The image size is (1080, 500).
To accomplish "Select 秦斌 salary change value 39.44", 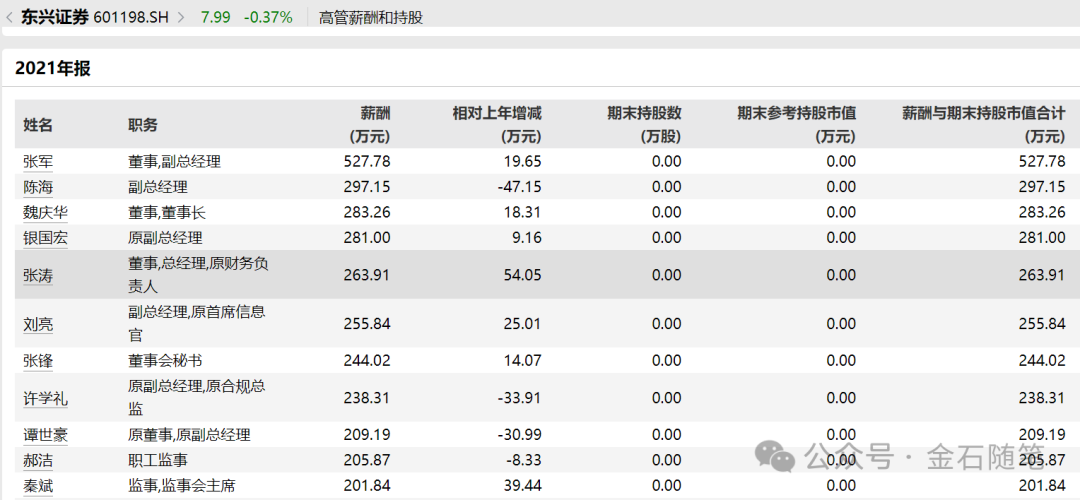I will coord(523,486).
